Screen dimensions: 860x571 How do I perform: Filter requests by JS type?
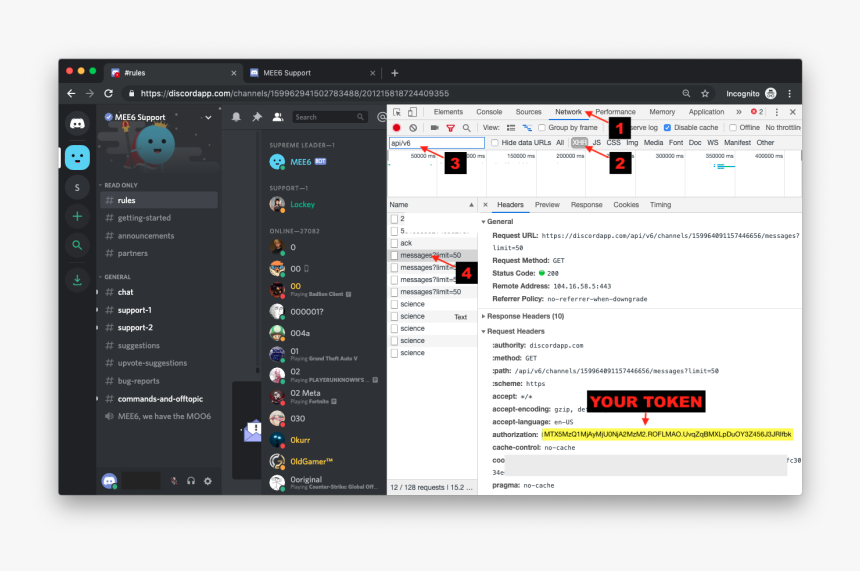tap(597, 143)
